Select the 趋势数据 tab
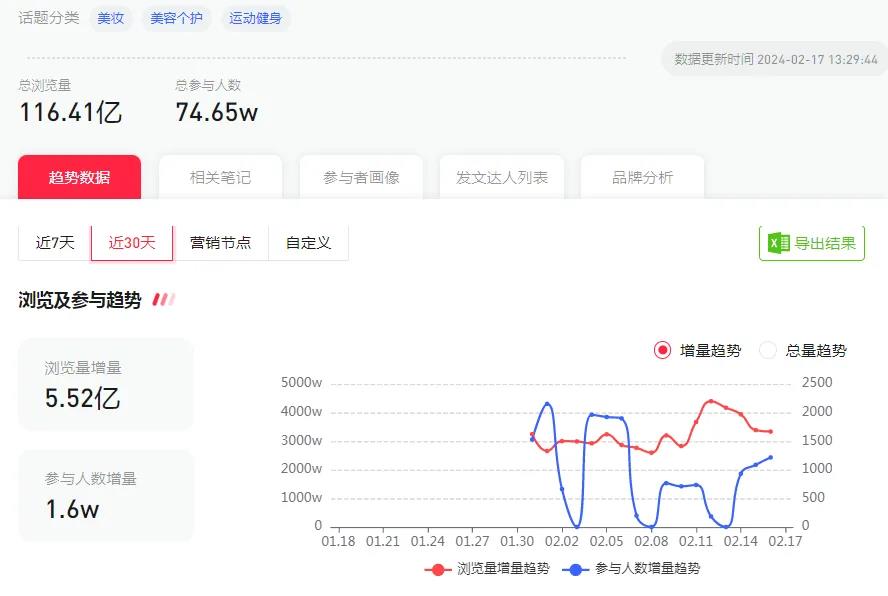This screenshot has height=596, width=888. tap(80, 177)
